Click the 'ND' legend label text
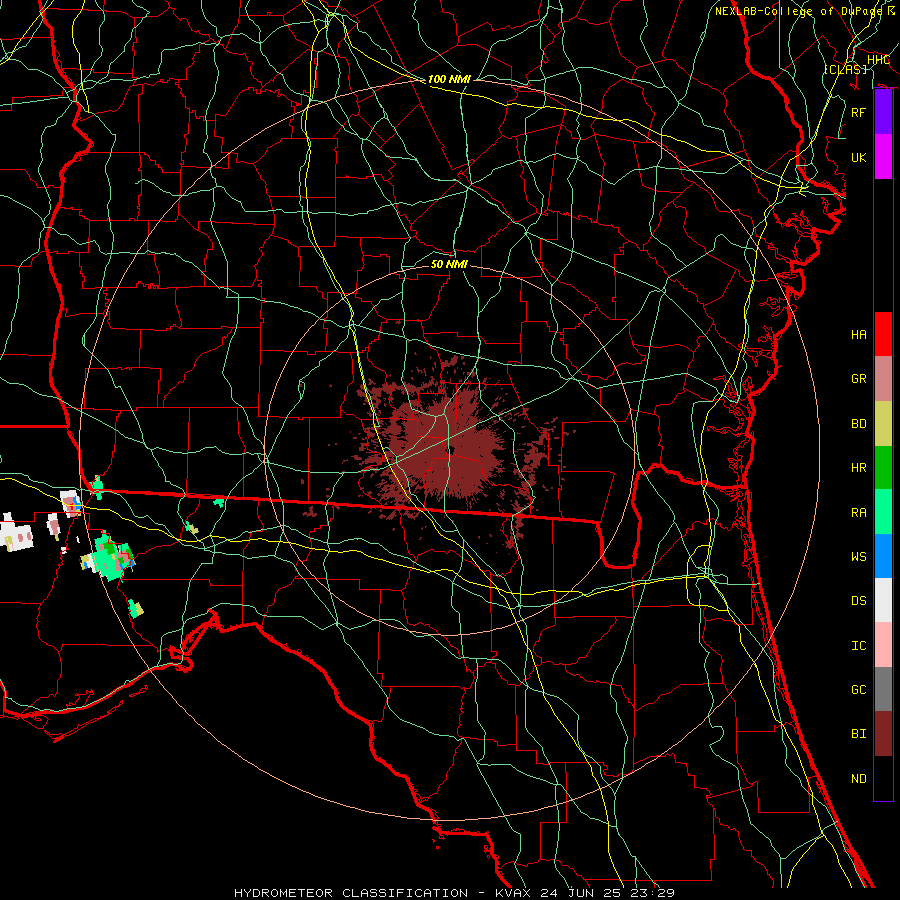The height and width of the screenshot is (900, 900). point(859,778)
